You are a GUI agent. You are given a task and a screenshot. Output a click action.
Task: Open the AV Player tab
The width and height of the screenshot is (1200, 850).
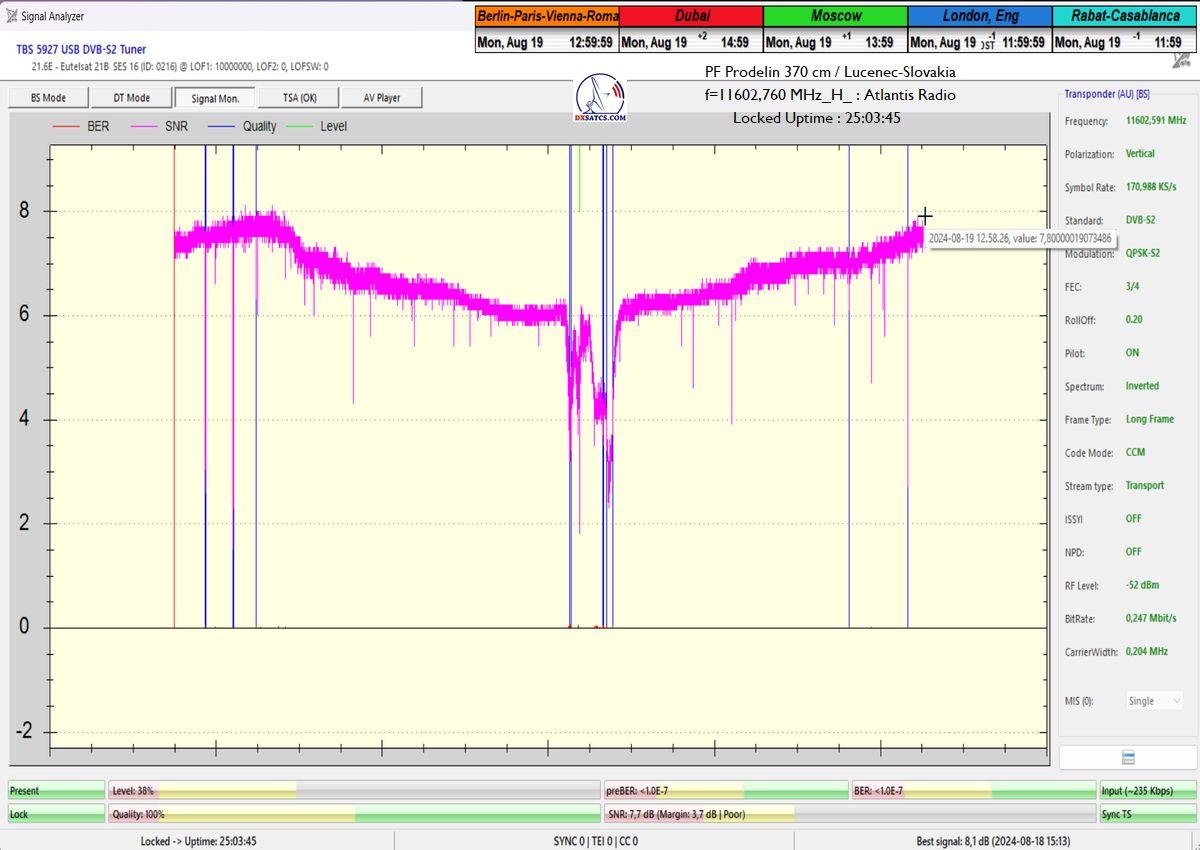pyautogui.click(x=381, y=98)
